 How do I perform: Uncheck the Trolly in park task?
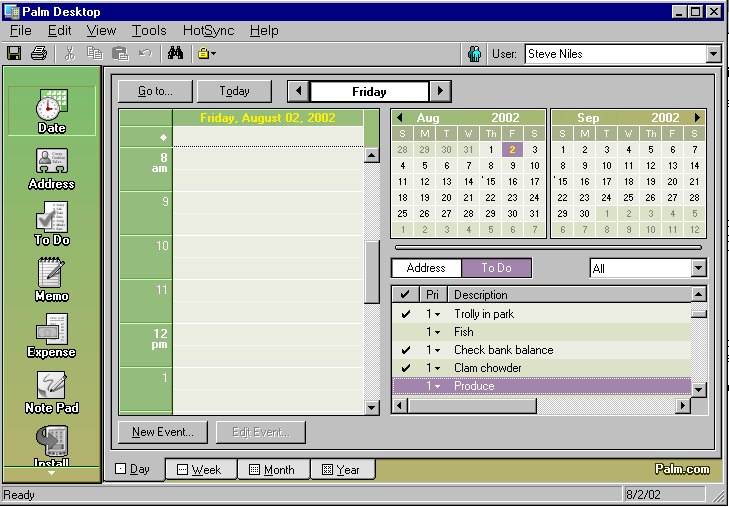point(405,314)
